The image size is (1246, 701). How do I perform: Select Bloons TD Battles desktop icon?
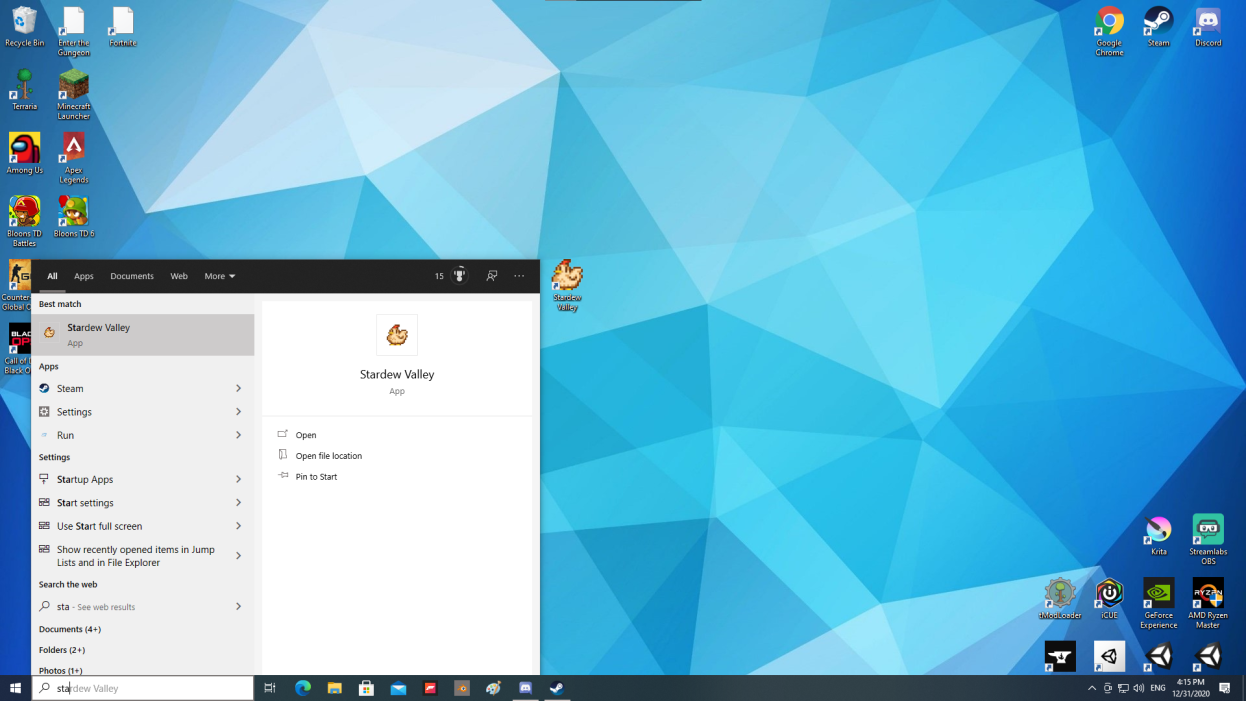(24, 221)
